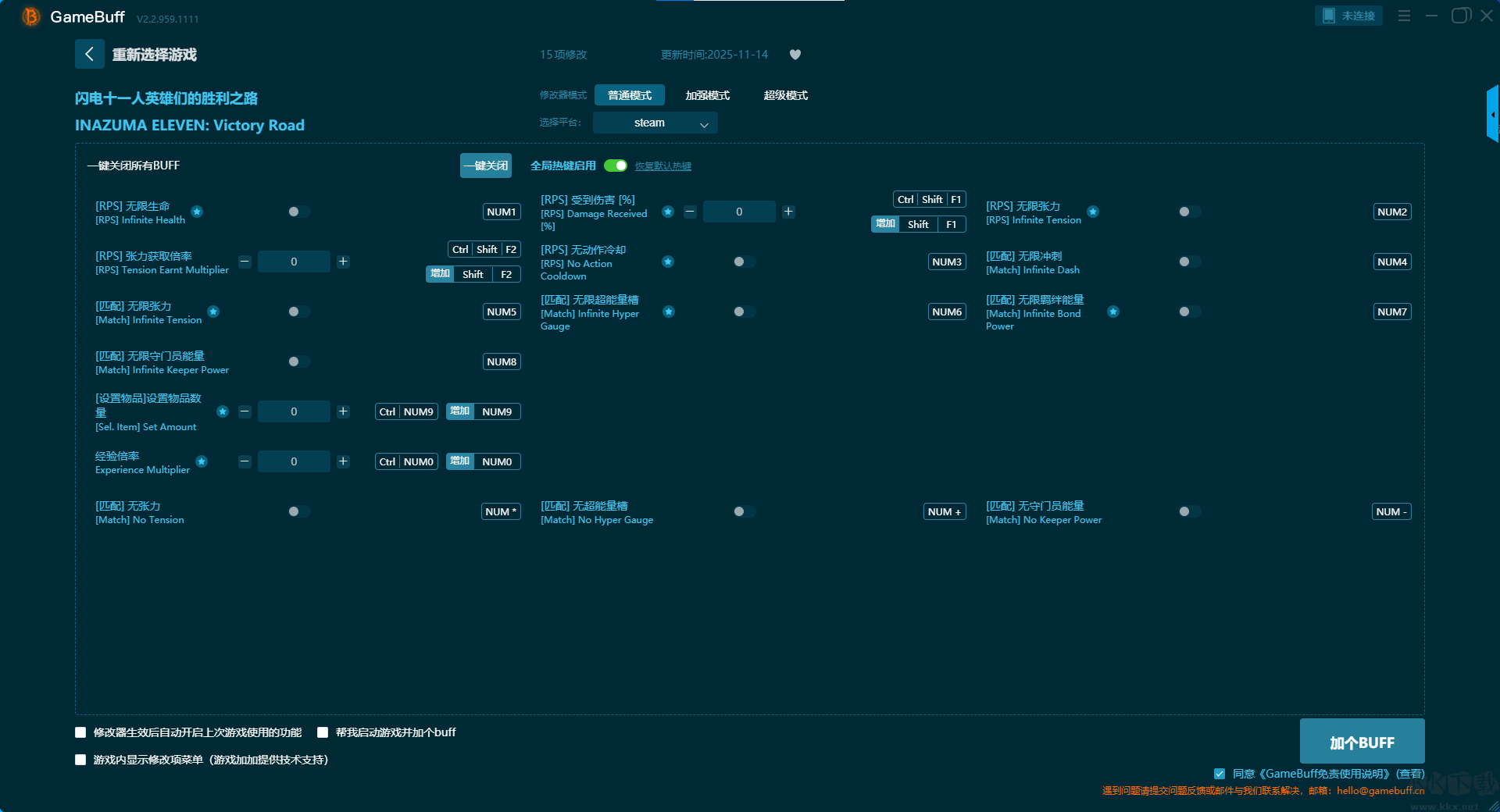This screenshot has width=1500, height=812.
Task: Click star icon beside Experience Multiplier
Action: pos(202,461)
